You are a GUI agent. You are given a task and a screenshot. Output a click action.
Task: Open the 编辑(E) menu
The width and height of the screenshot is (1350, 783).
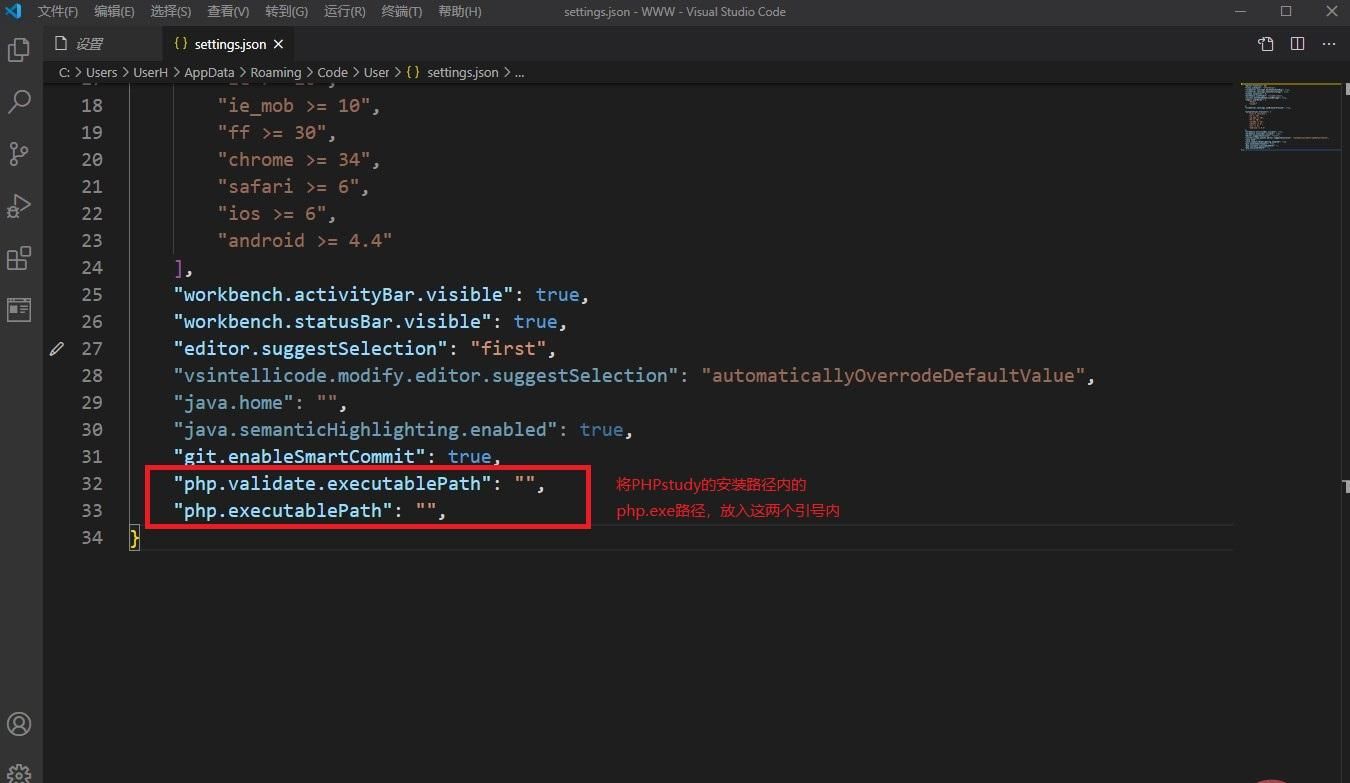coord(114,11)
